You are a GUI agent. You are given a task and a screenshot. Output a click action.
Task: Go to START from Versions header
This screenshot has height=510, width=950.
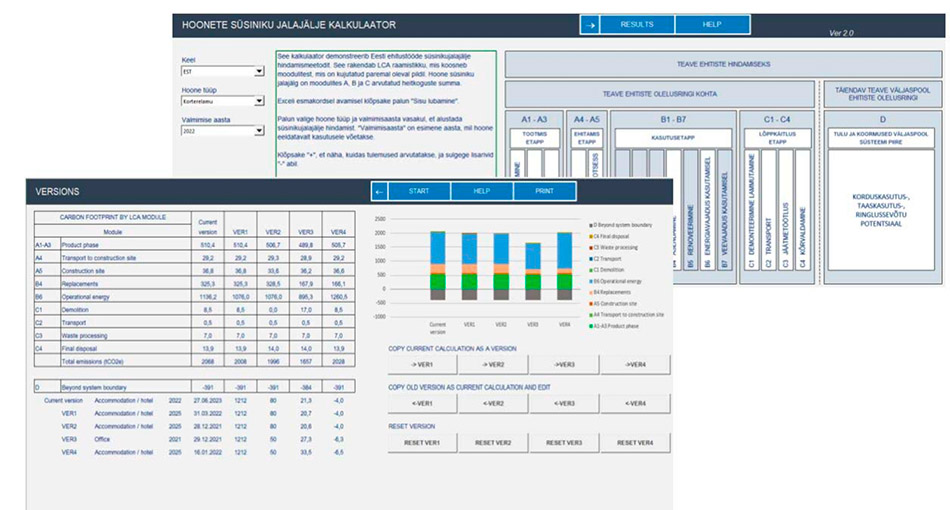pyautogui.click(x=418, y=191)
